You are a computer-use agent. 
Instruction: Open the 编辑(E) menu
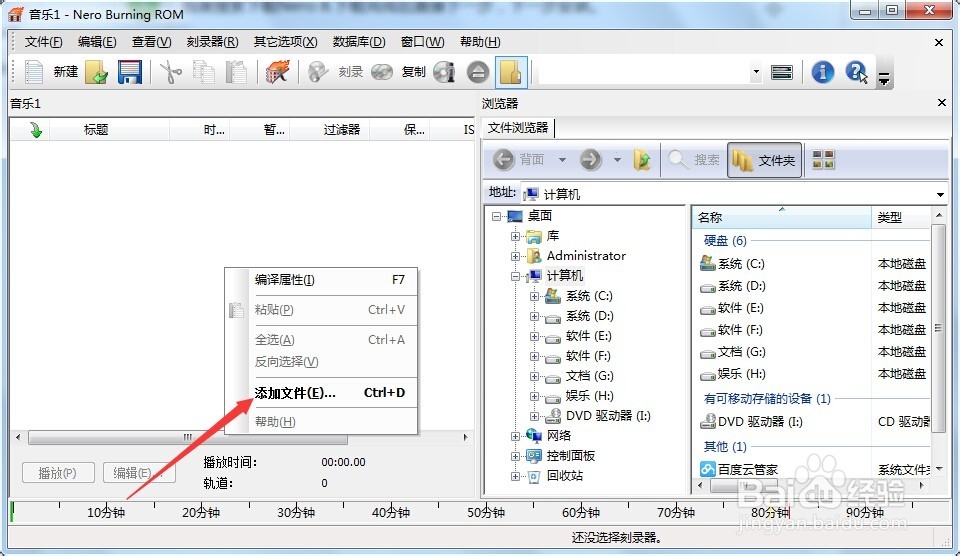tap(97, 42)
